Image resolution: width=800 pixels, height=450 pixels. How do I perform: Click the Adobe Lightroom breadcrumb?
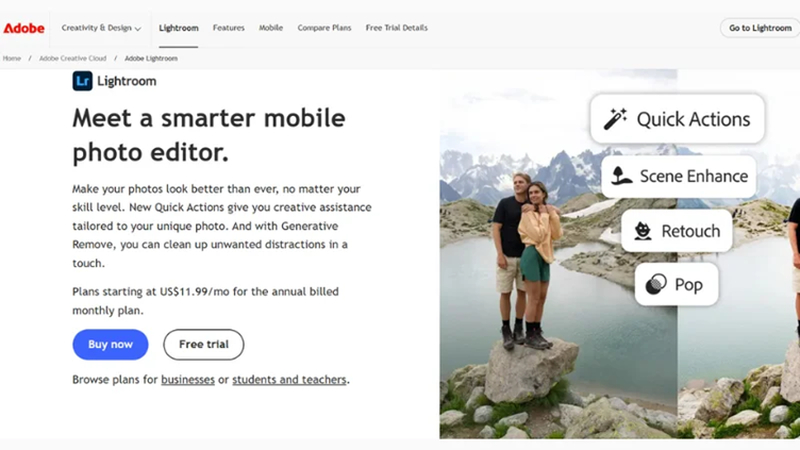click(151, 59)
